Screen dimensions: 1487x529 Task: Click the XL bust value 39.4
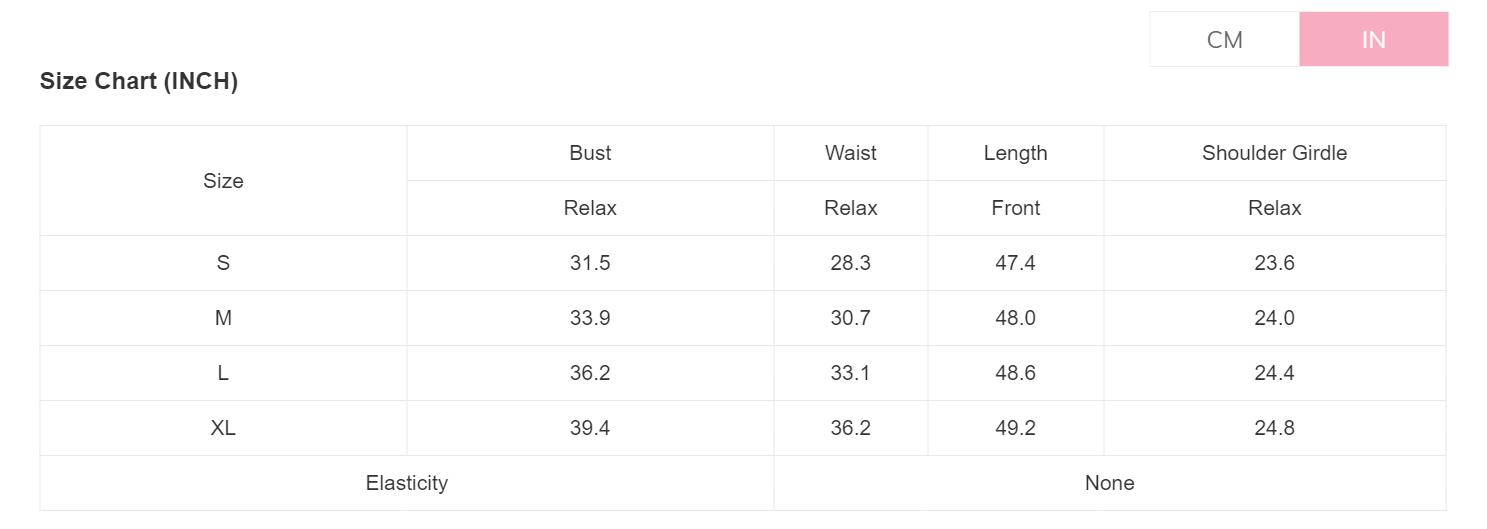tap(590, 428)
